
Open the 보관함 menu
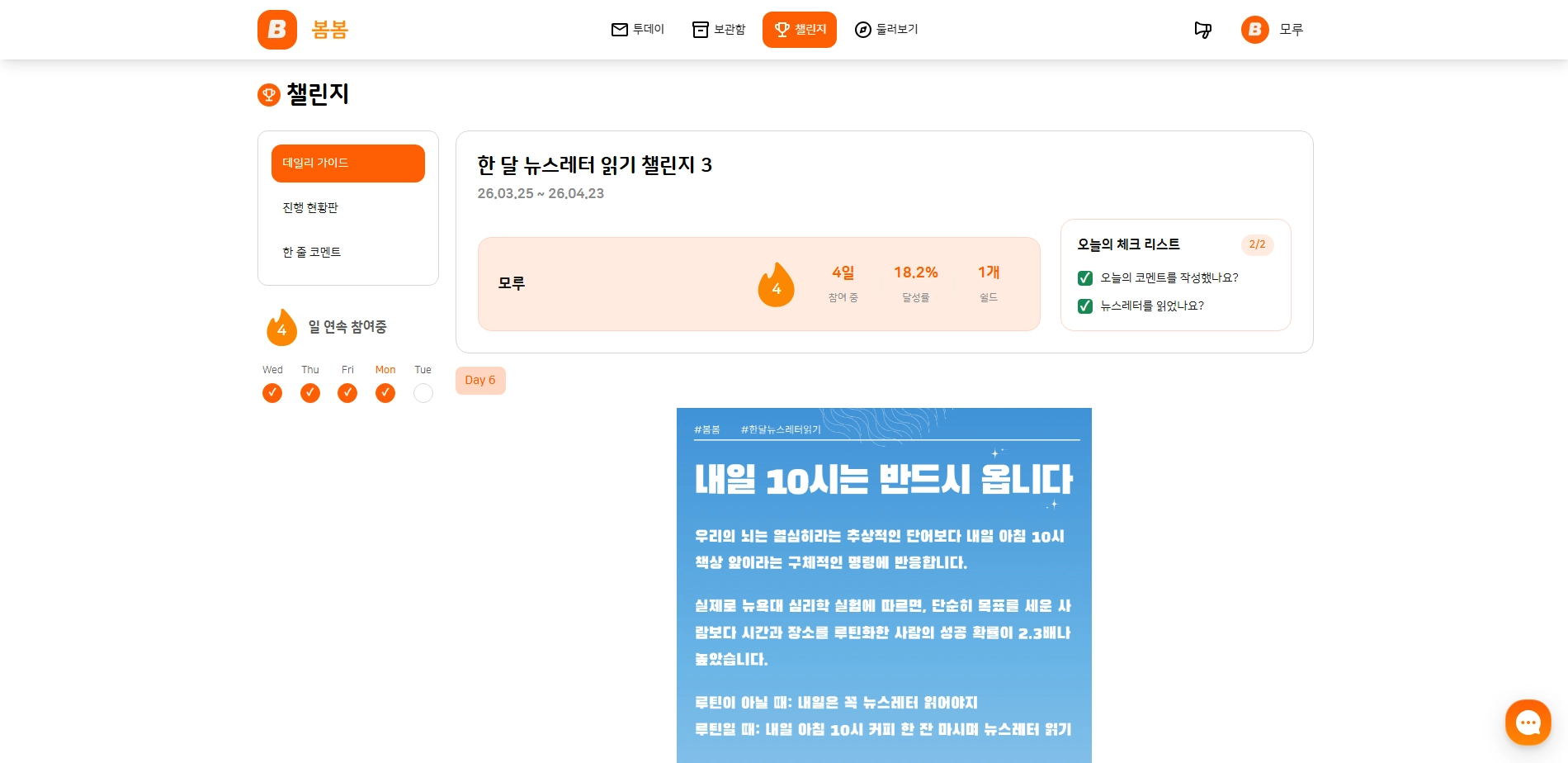click(x=719, y=30)
